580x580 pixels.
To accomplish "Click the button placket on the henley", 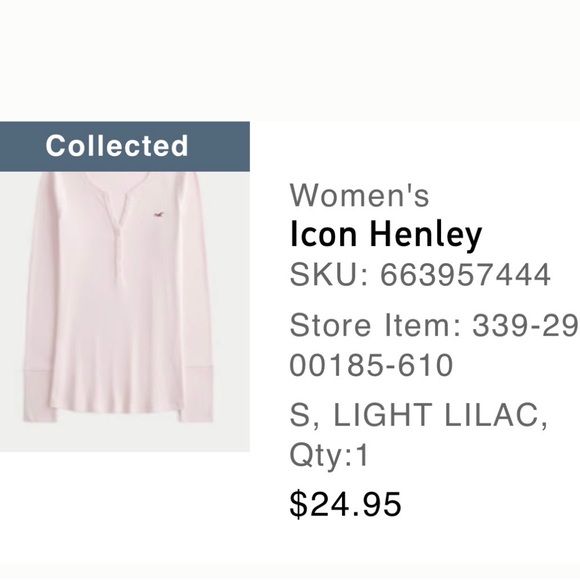I will (121, 237).
